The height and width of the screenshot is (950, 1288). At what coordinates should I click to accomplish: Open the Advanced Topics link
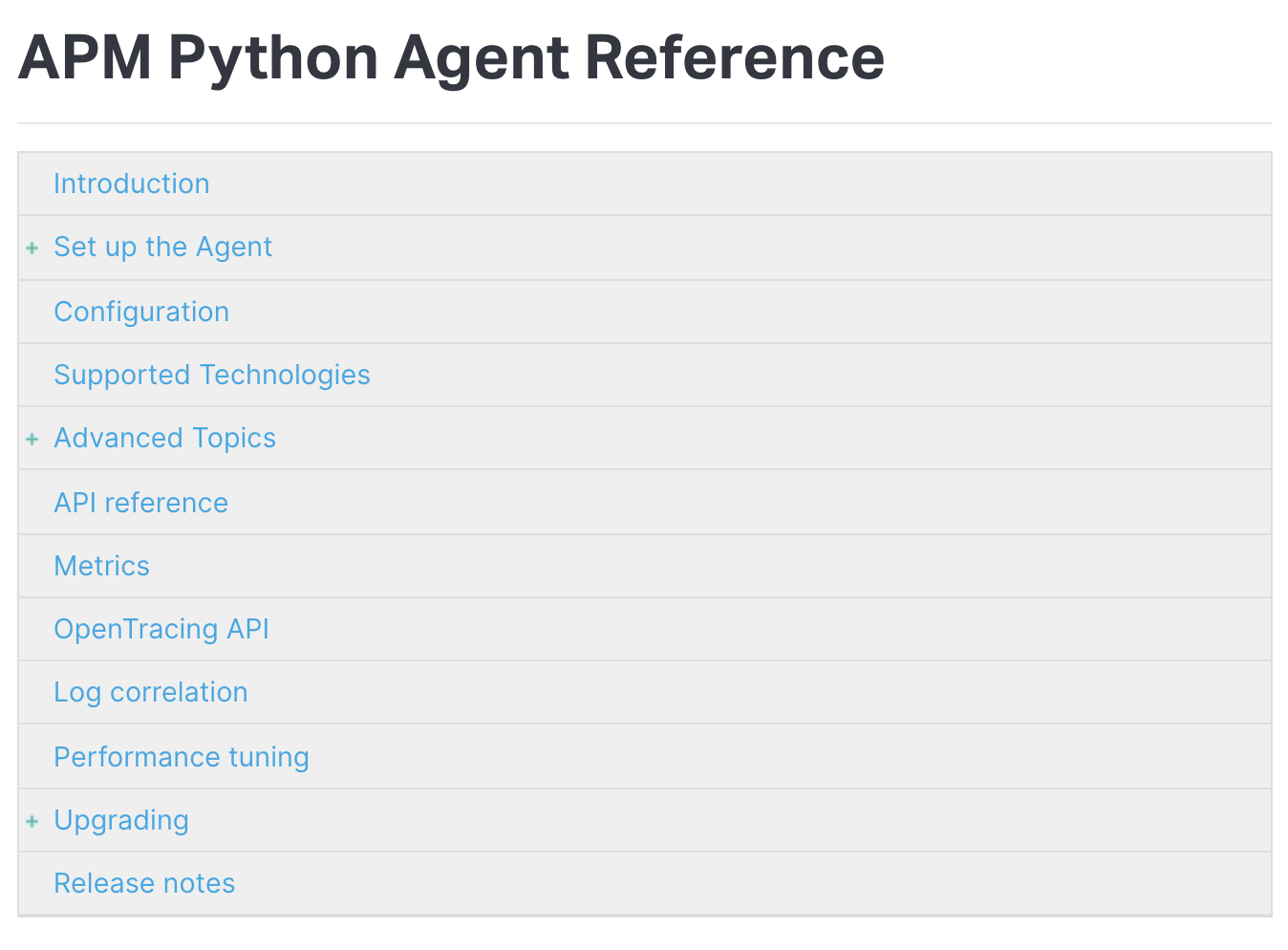pyautogui.click(x=164, y=438)
